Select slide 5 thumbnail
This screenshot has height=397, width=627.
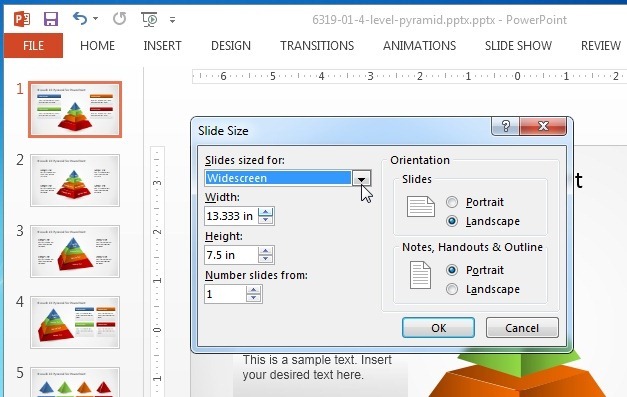tap(75, 382)
